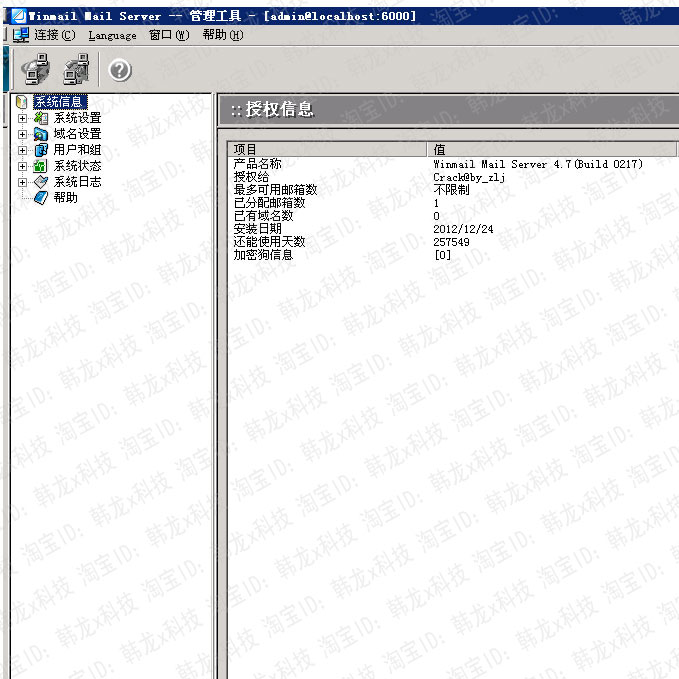Select 系统状态 tree label

[78, 166]
